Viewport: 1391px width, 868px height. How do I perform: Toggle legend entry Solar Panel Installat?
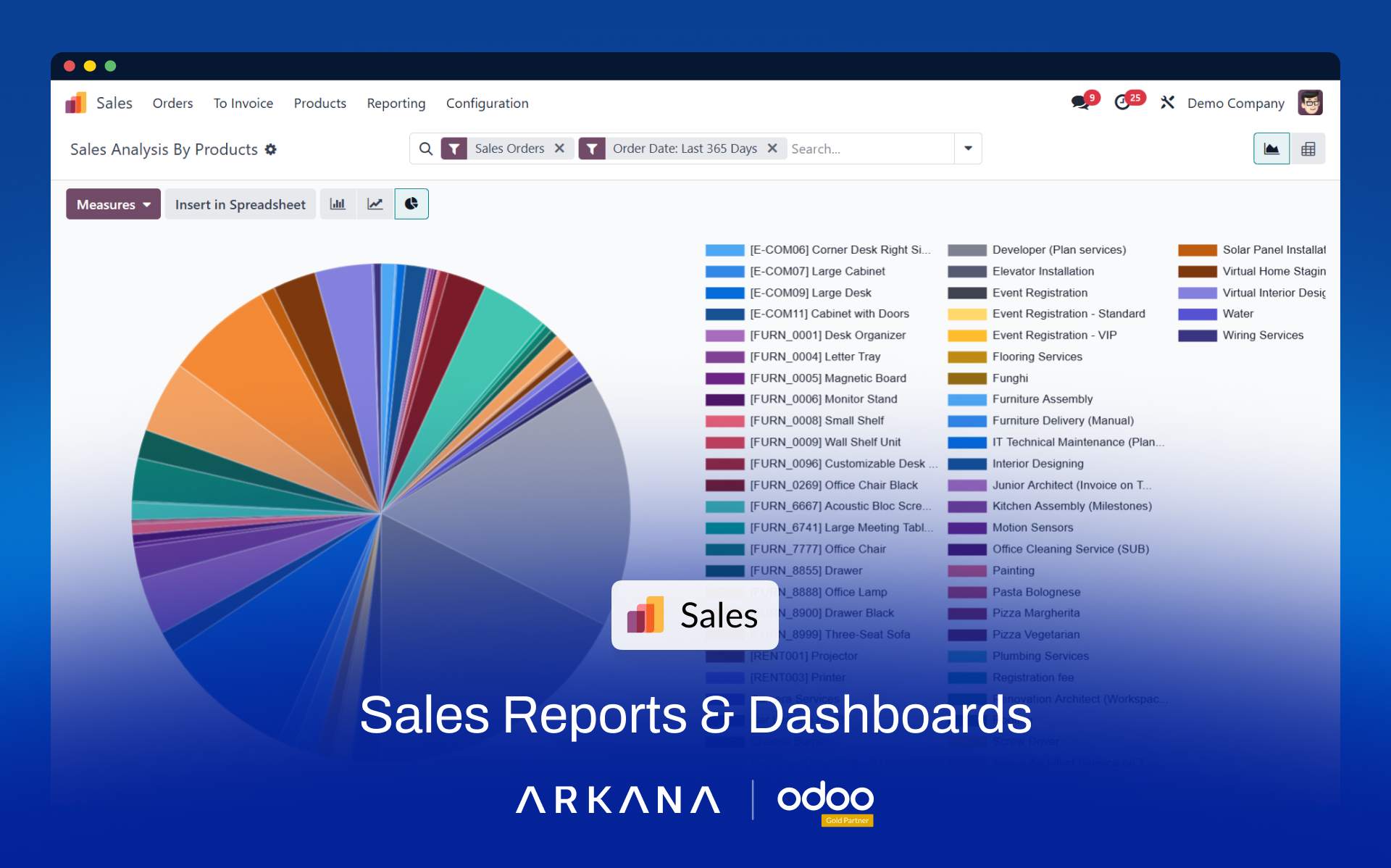coord(1252,250)
